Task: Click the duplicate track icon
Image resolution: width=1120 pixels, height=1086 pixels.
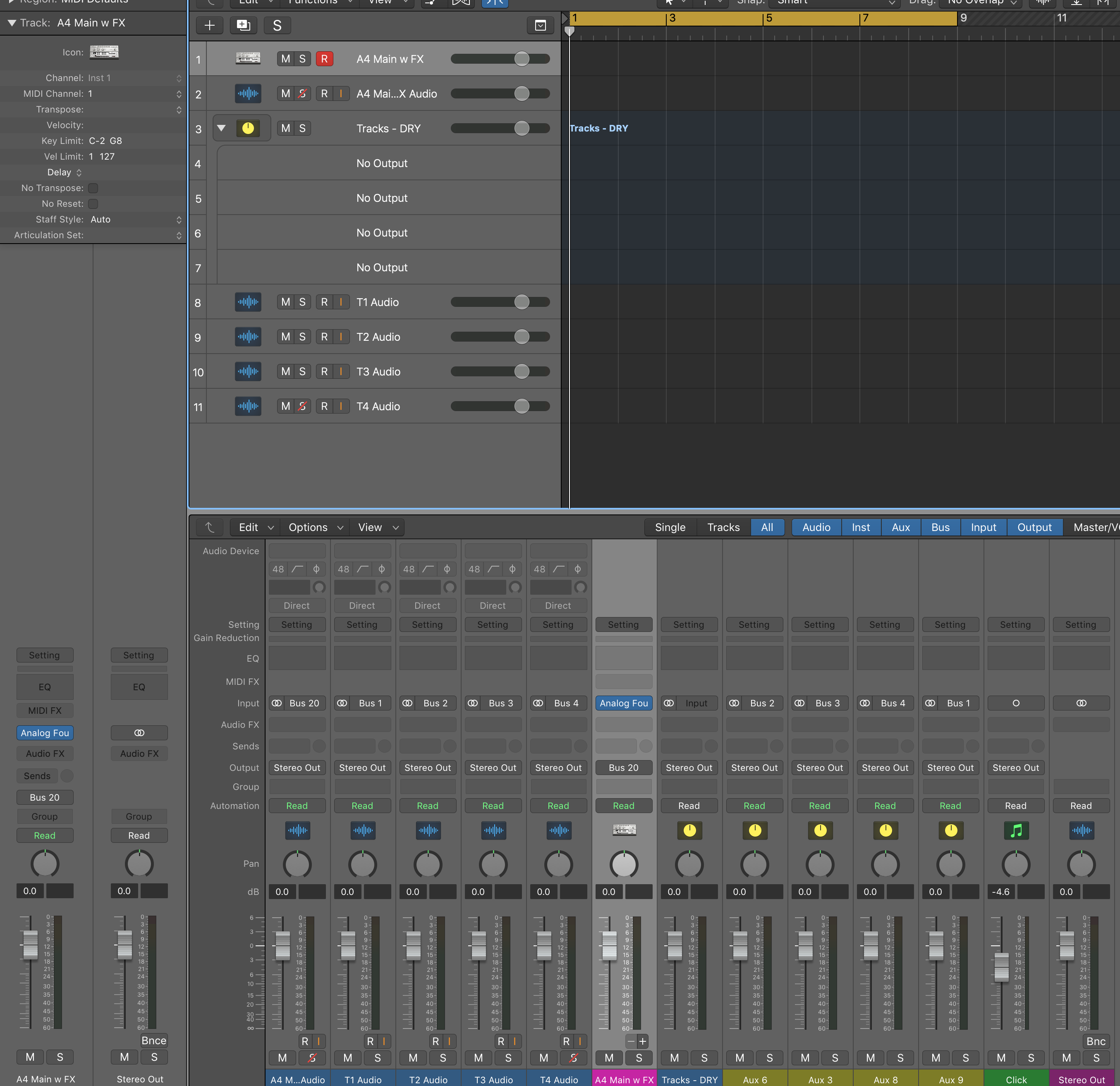Action: [x=244, y=25]
